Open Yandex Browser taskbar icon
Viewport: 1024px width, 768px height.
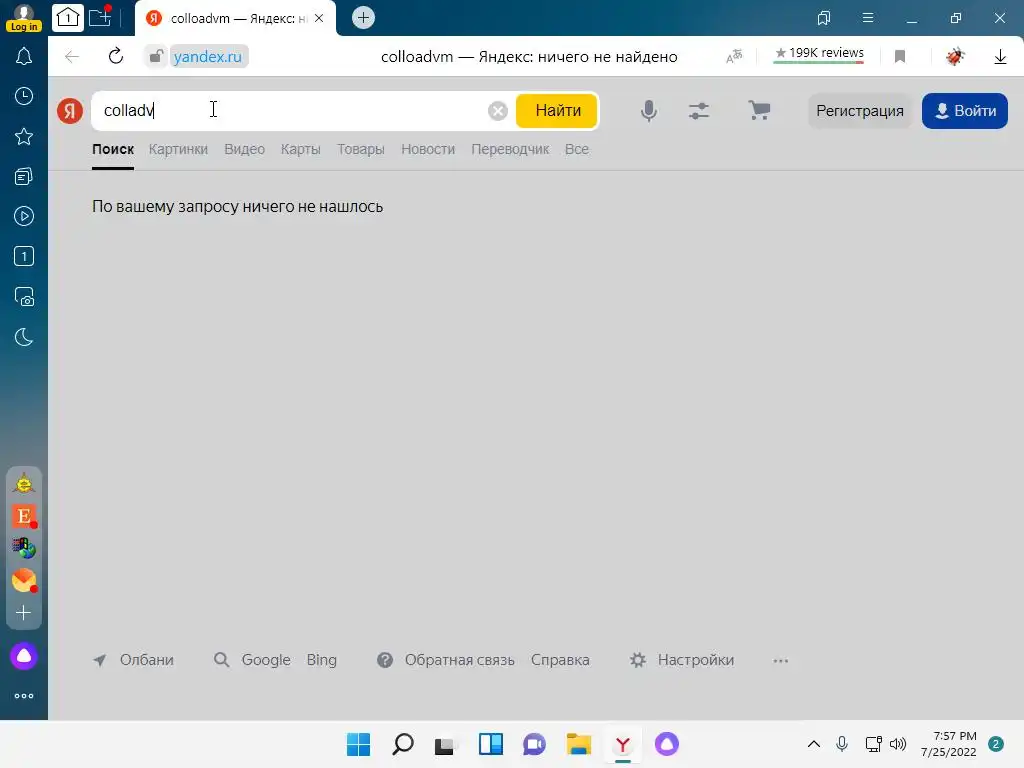pyautogui.click(x=622, y=744)
